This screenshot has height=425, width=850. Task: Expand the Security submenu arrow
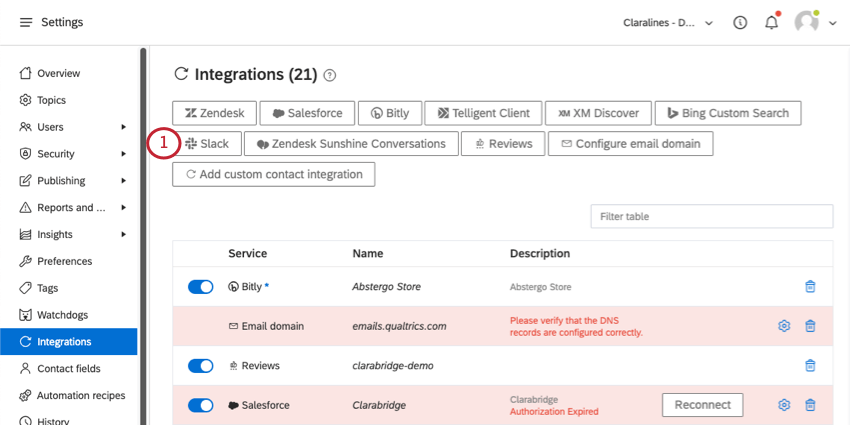(x=124, y=154)
